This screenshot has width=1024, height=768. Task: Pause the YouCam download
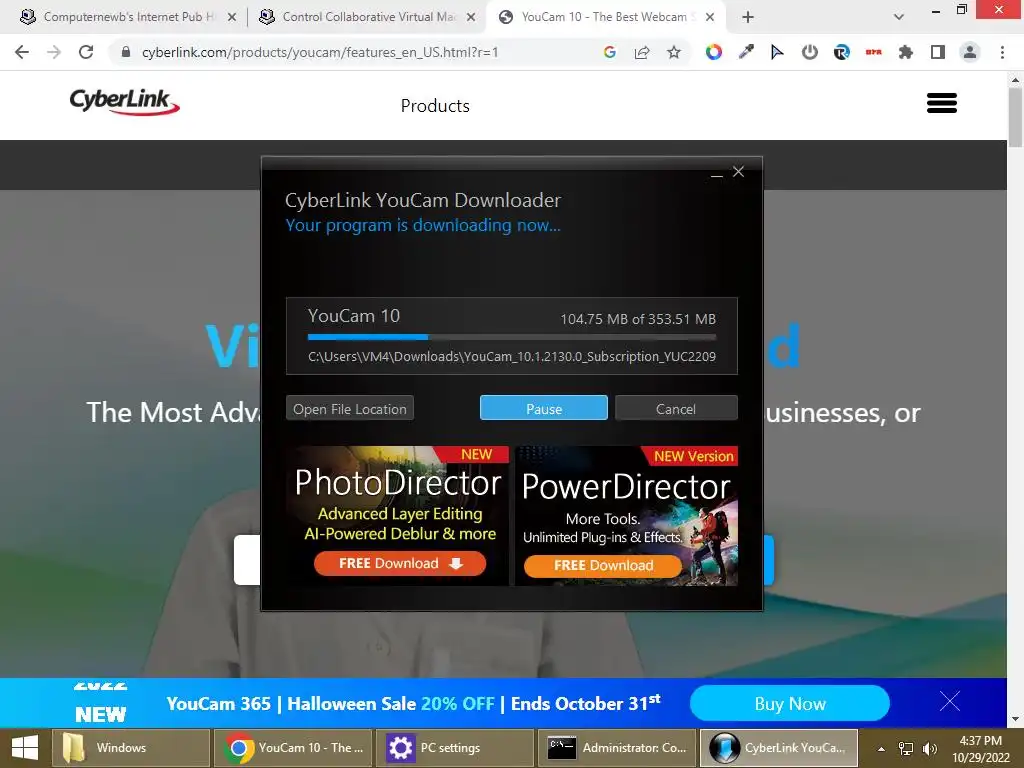(x=543, y=408)
